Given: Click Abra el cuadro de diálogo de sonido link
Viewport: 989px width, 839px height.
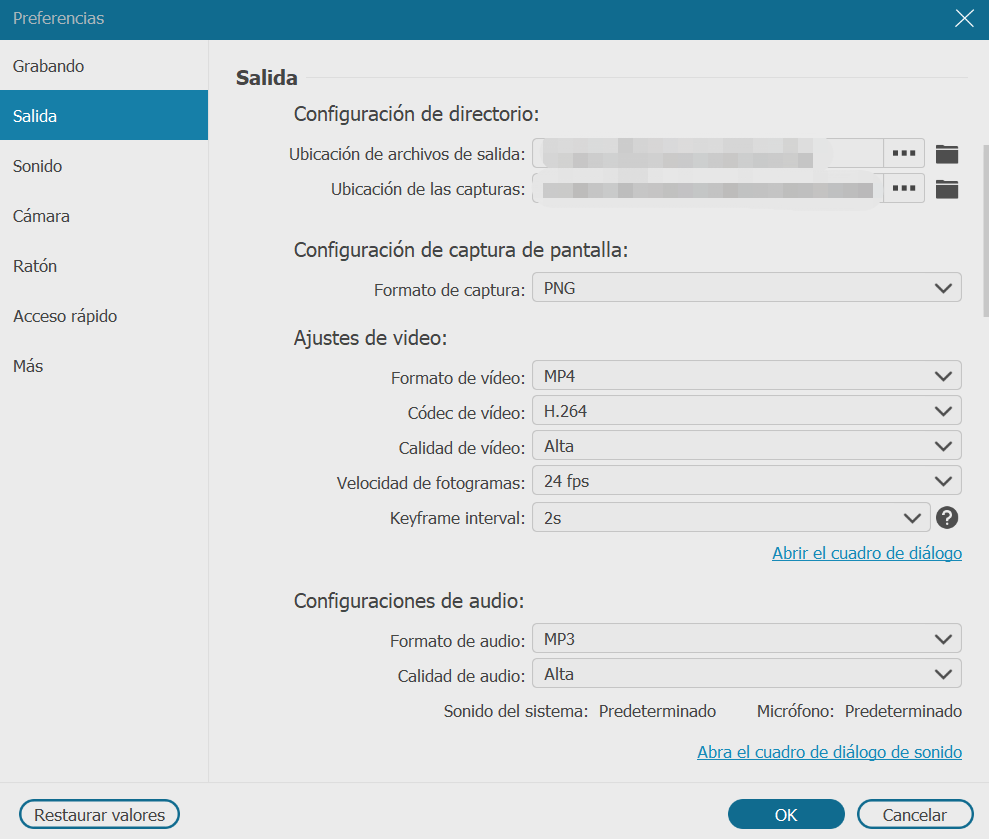Looking at the screenshot, I should coord(829,752).
